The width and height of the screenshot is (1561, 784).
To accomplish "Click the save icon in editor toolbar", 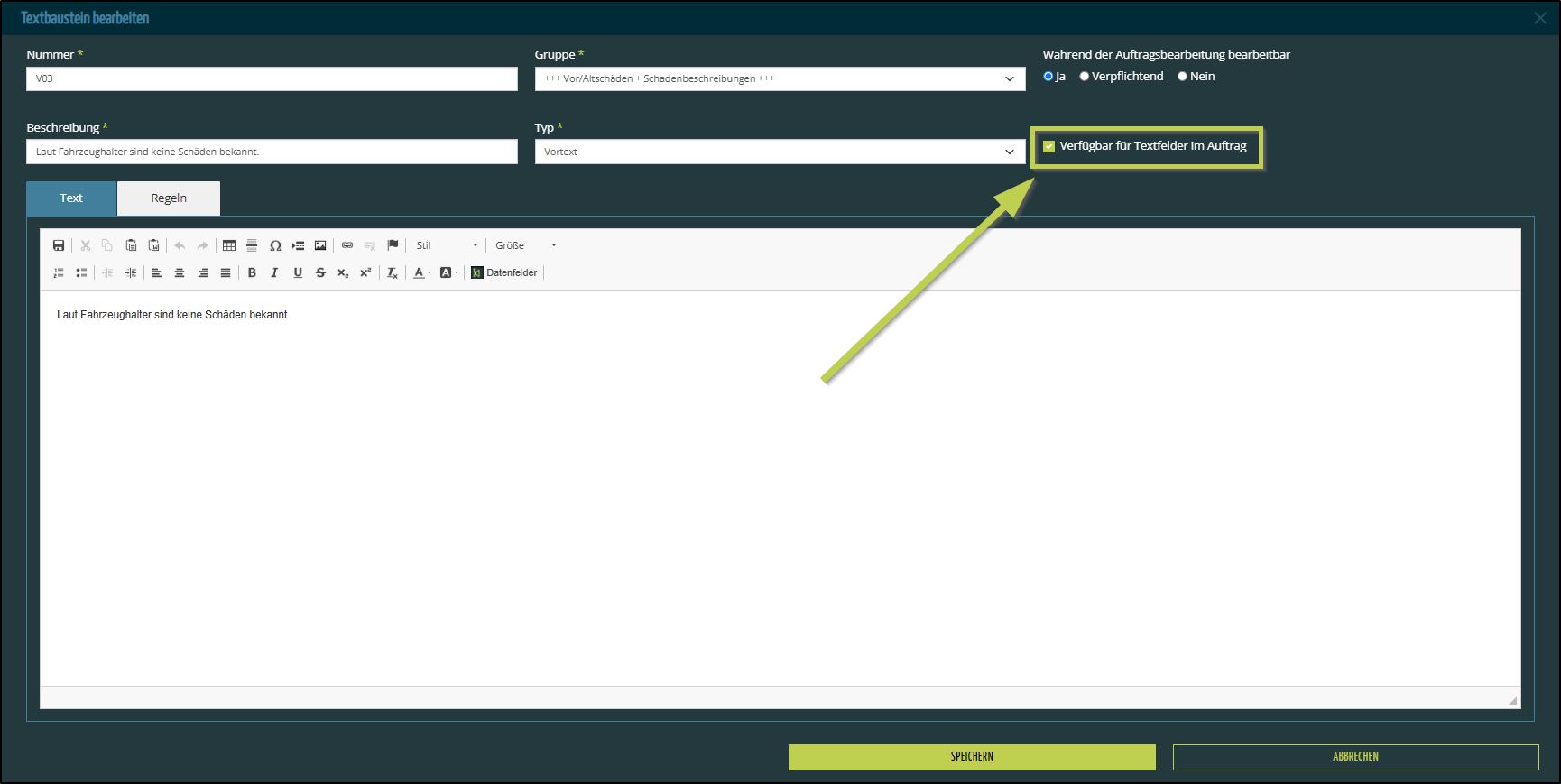I will click(x=59, y=245).
